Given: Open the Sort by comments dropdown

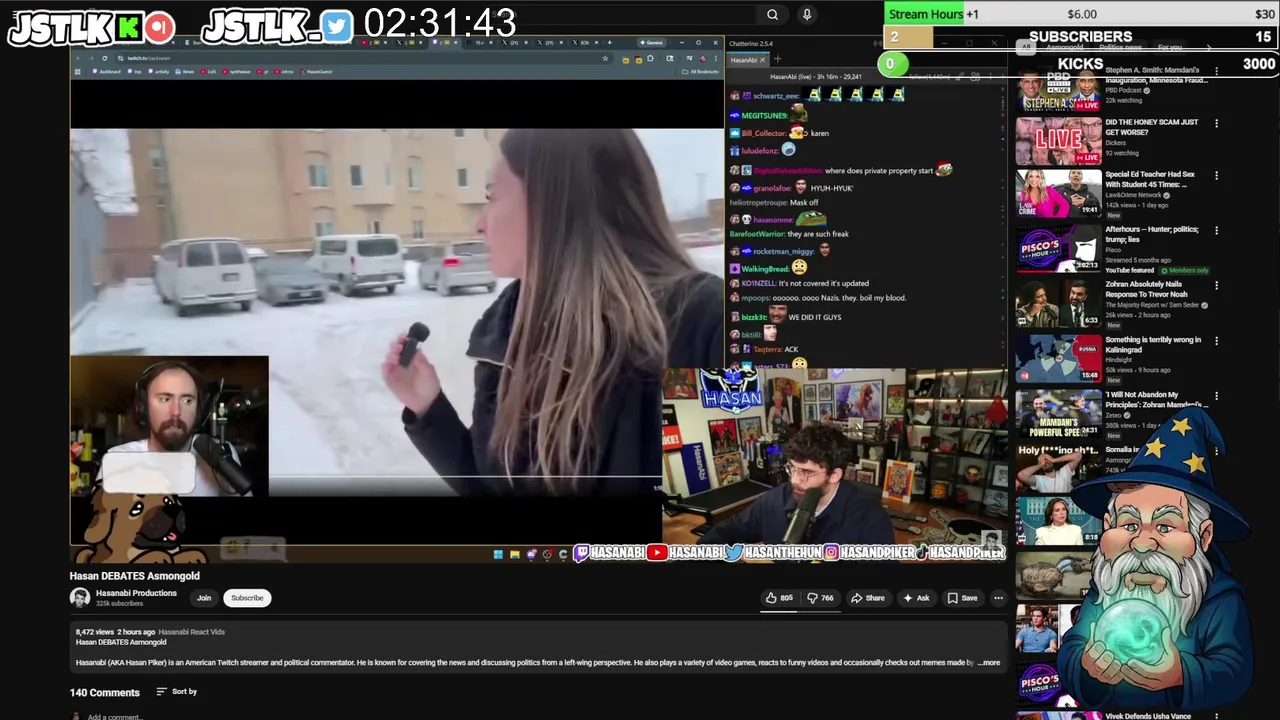Looking at the screenshot, I should [x=177, y=692].
